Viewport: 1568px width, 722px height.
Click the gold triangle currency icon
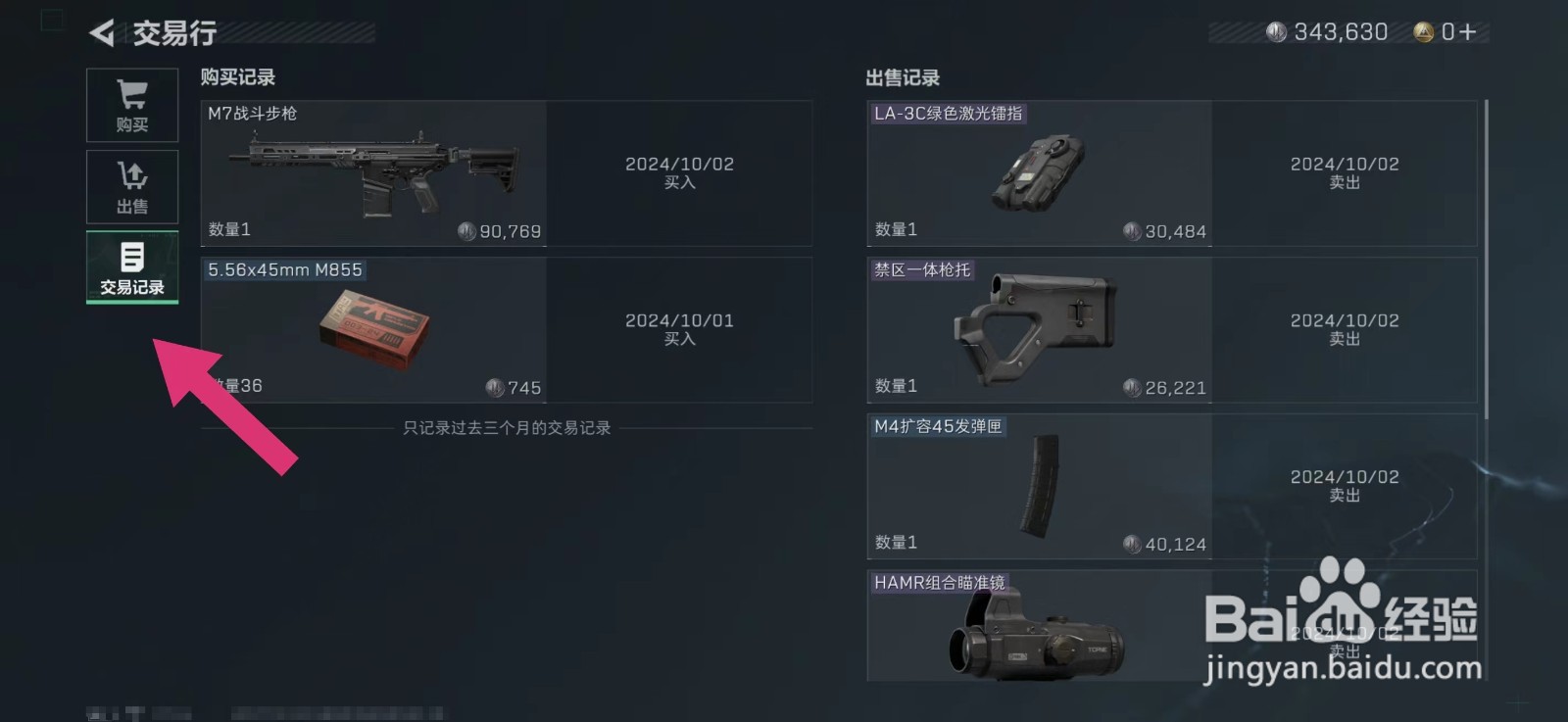[x=1424, y=32]
